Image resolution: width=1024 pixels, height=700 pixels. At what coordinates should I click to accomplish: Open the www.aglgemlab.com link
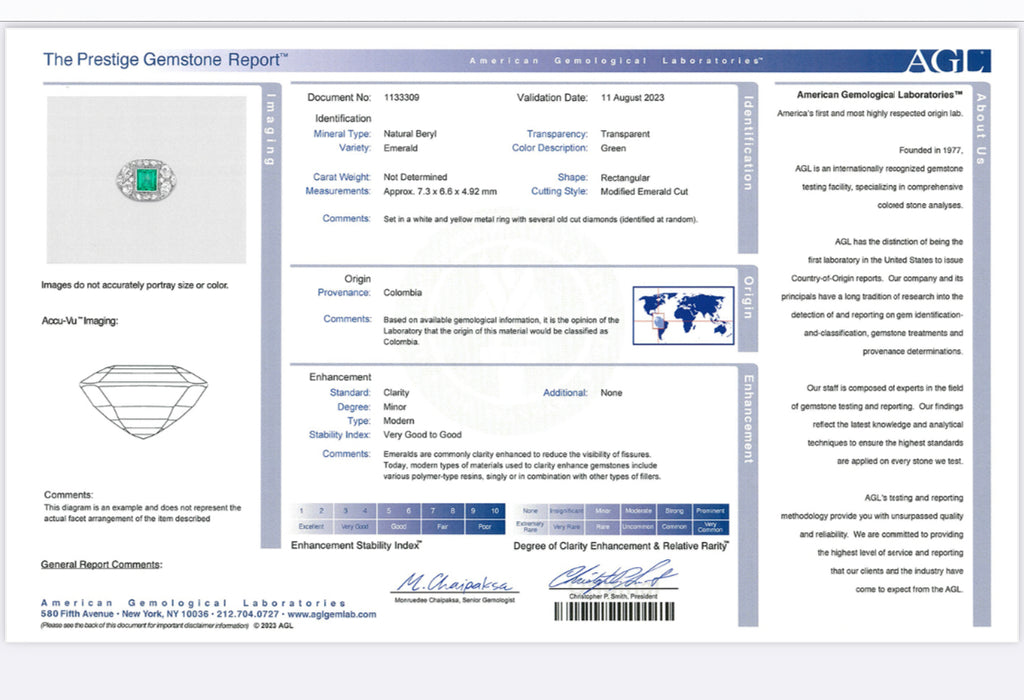(x=332, y=615)
